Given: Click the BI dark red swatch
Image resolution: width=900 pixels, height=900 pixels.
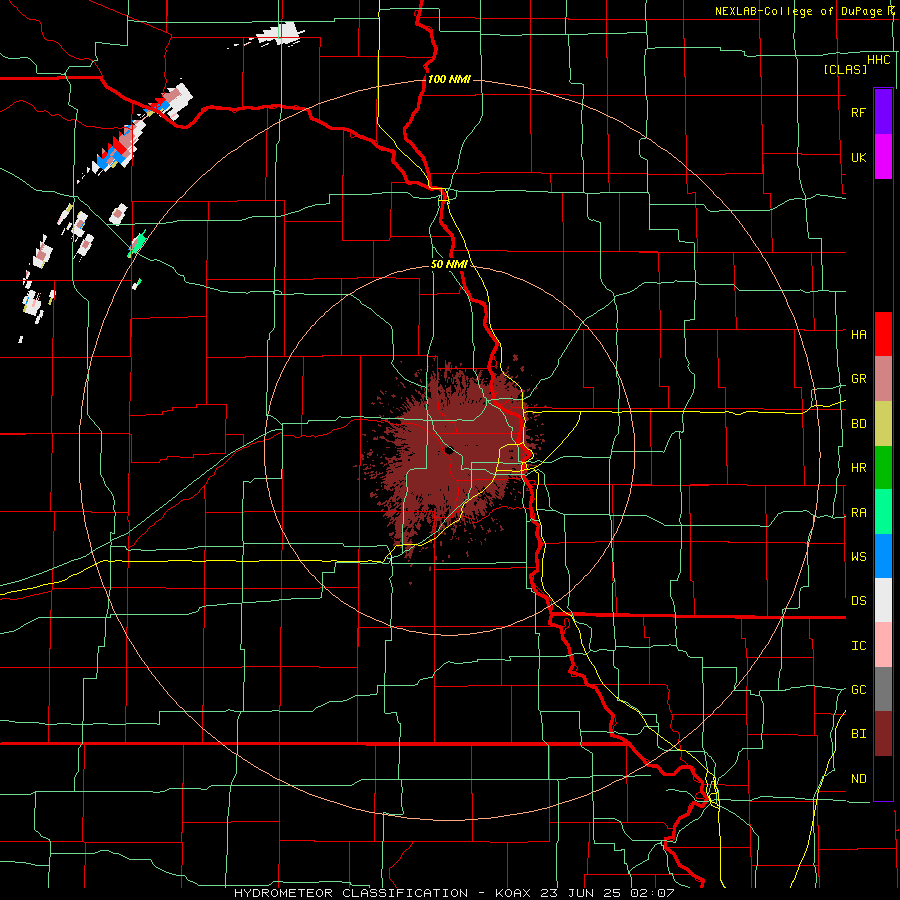Looking at the screenshot, I should [883, 734].
